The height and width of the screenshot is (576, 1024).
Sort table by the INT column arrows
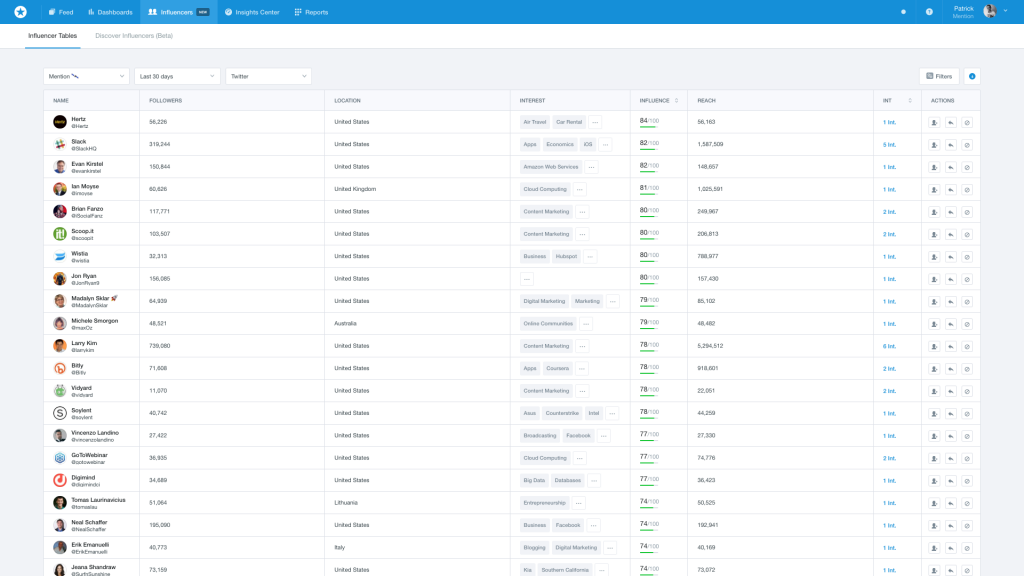pyautogui.click(x=910, y=101)
